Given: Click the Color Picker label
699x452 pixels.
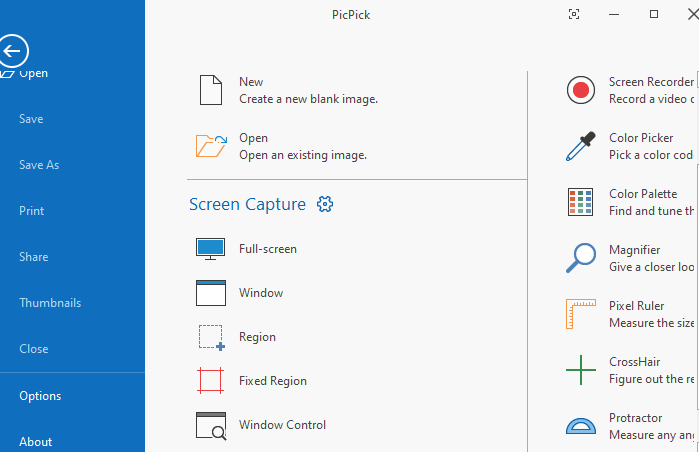Looking at the screenshot, I should click(x=641, y=138).
